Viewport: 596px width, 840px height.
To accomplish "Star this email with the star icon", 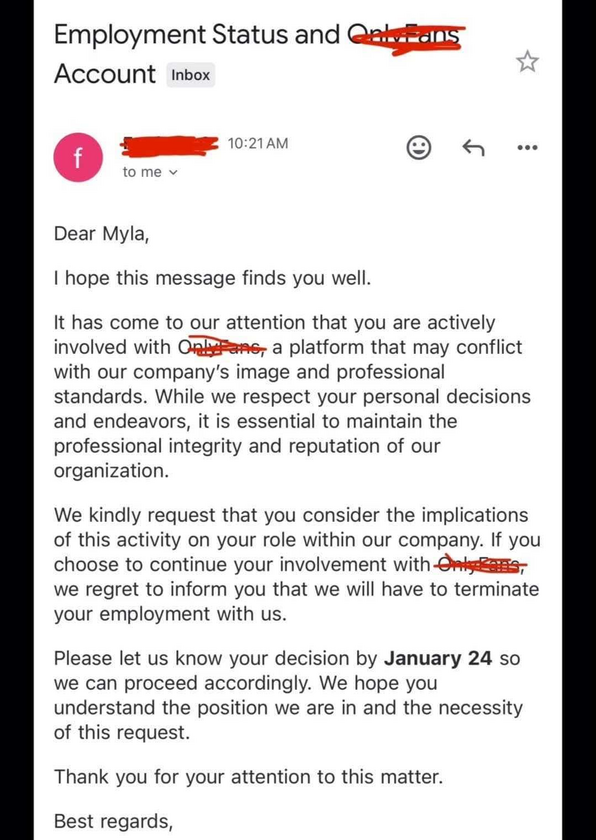I will coord(527,62).
